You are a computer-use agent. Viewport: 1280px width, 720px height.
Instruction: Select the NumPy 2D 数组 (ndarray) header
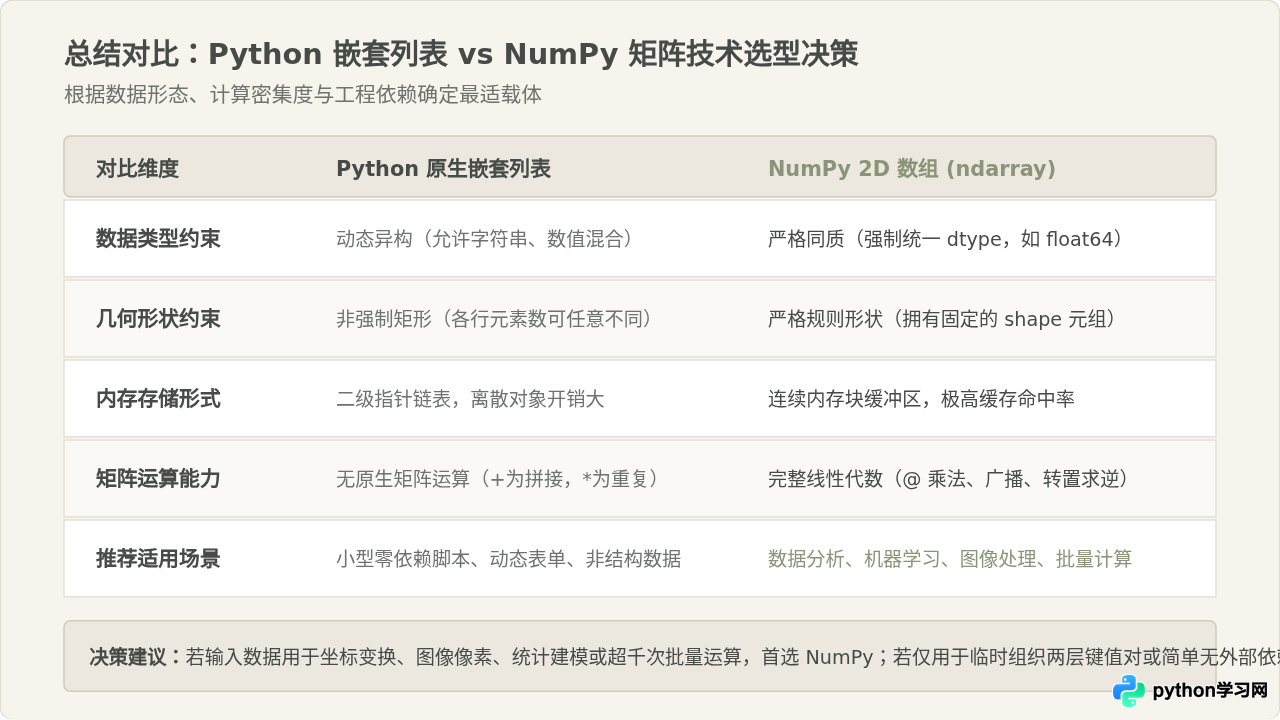tap(912, 168)
